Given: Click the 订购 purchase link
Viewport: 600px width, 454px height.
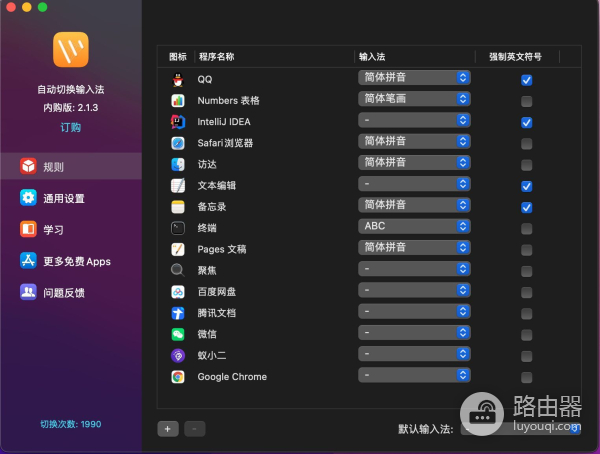Looking at the screenshot, I should [x=71, y=127].
